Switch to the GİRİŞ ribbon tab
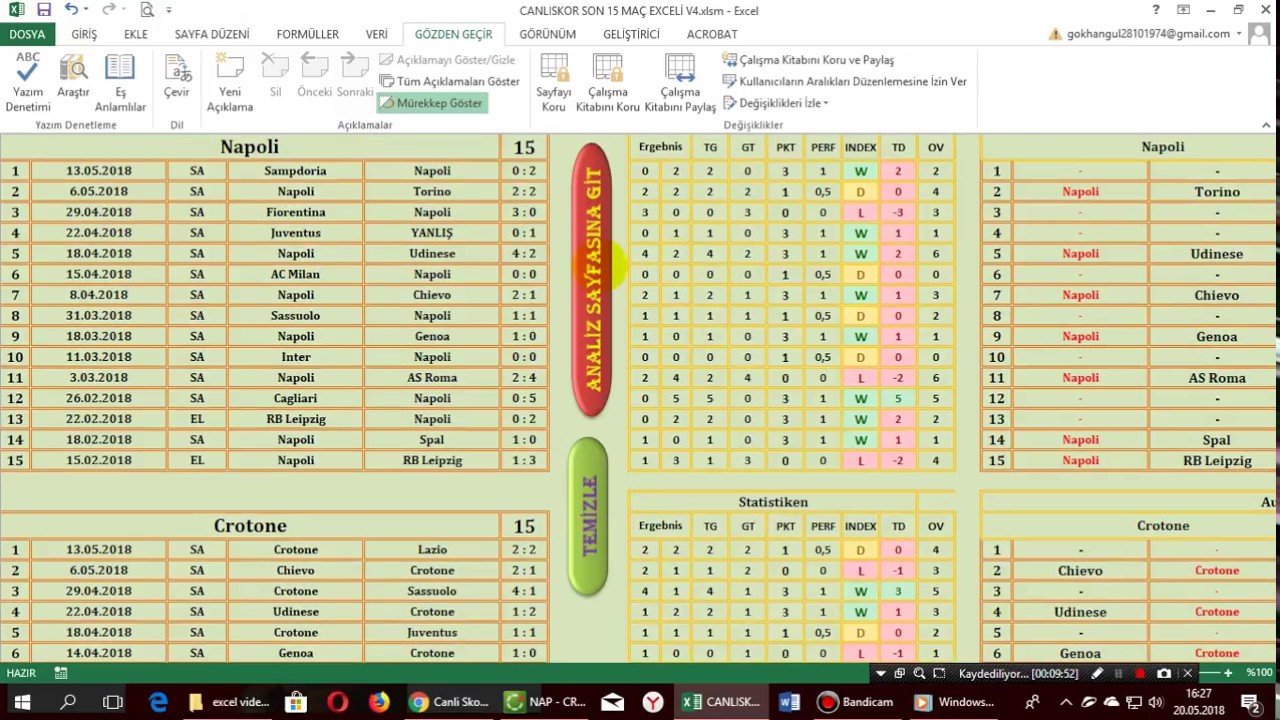This screenshot has width=1280, height=720. [x=84, y=34]
